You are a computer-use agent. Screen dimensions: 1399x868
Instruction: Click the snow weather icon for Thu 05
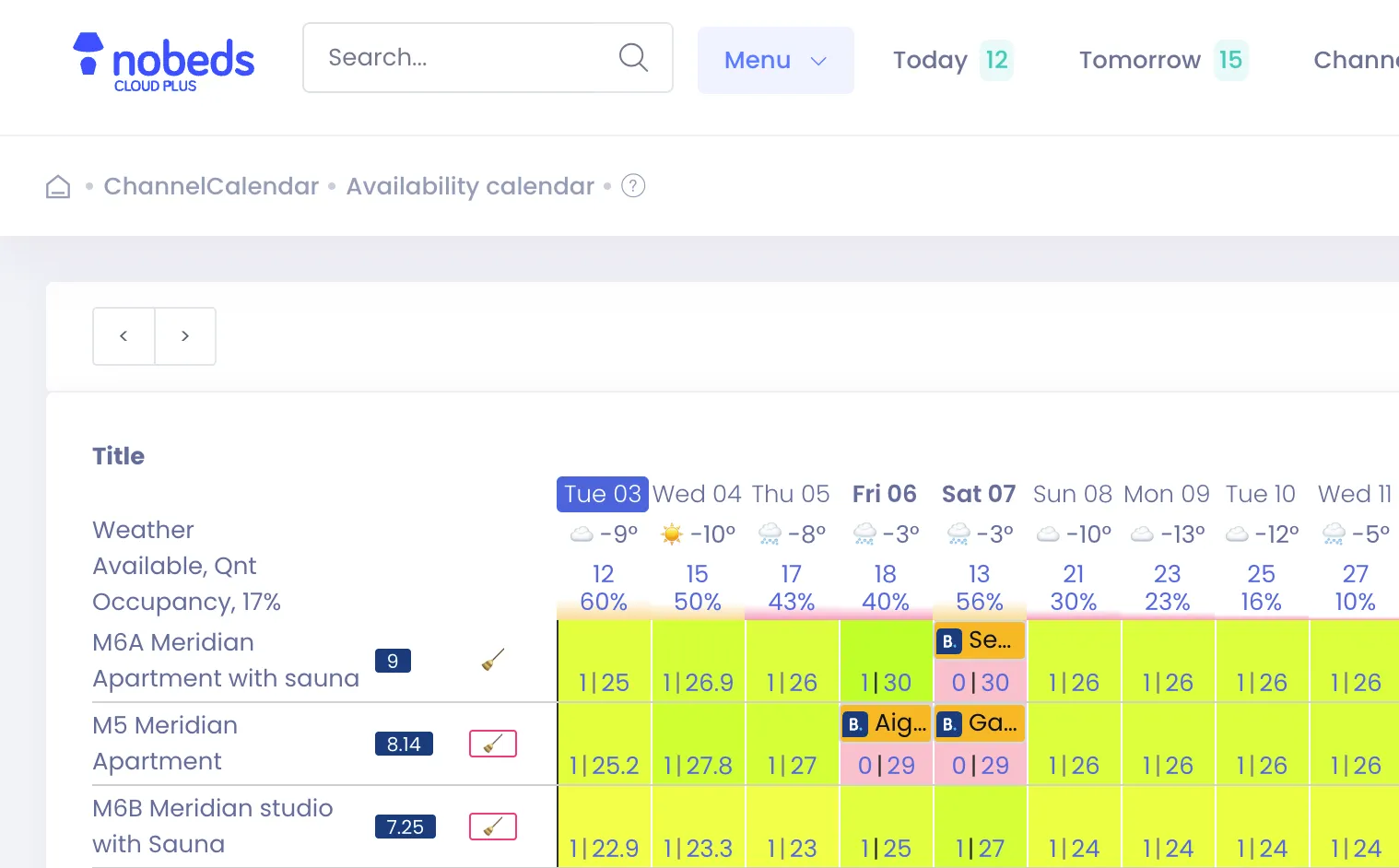[x=770, y=534]
